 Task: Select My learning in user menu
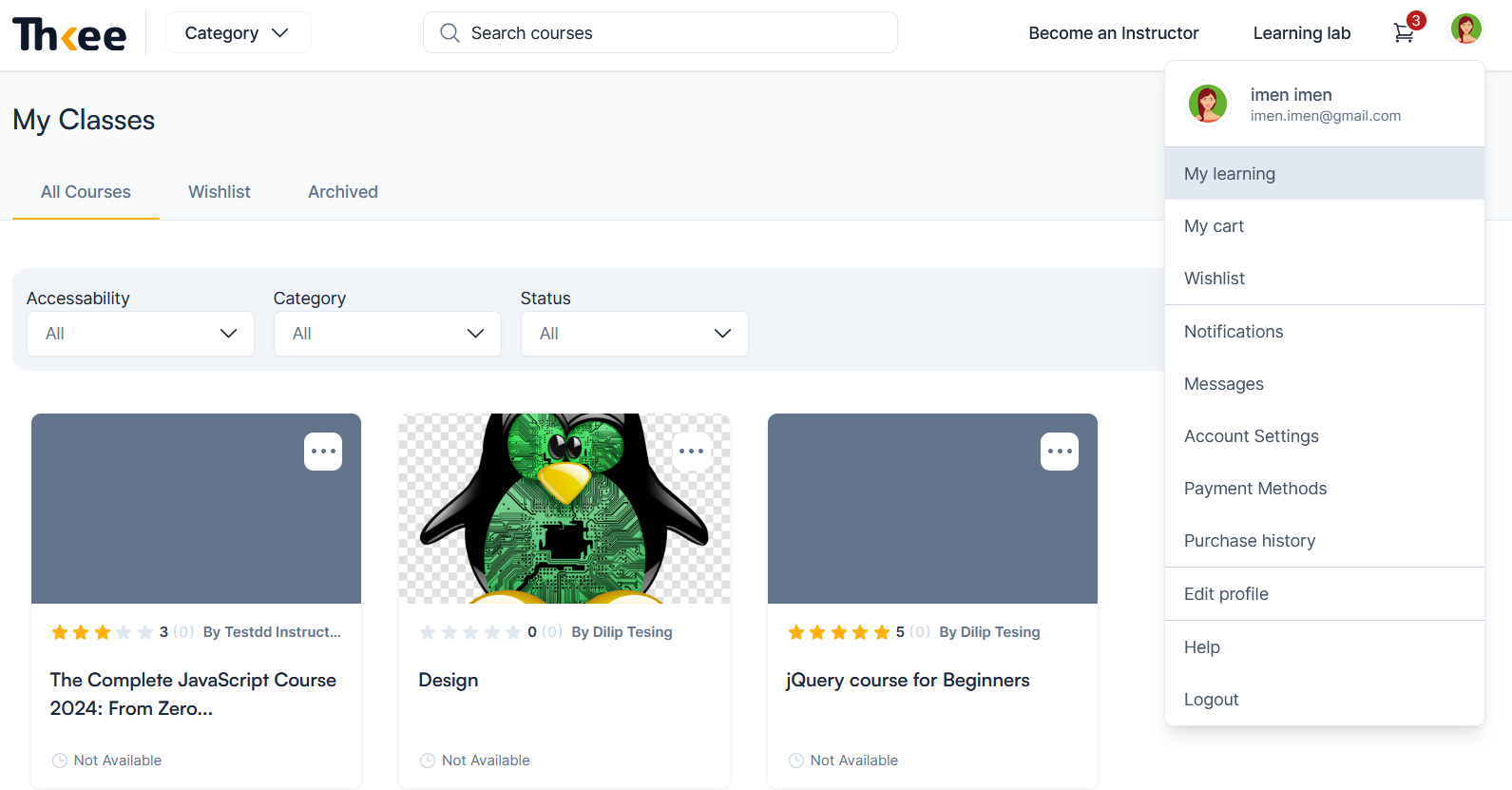tap(1325, 173)
